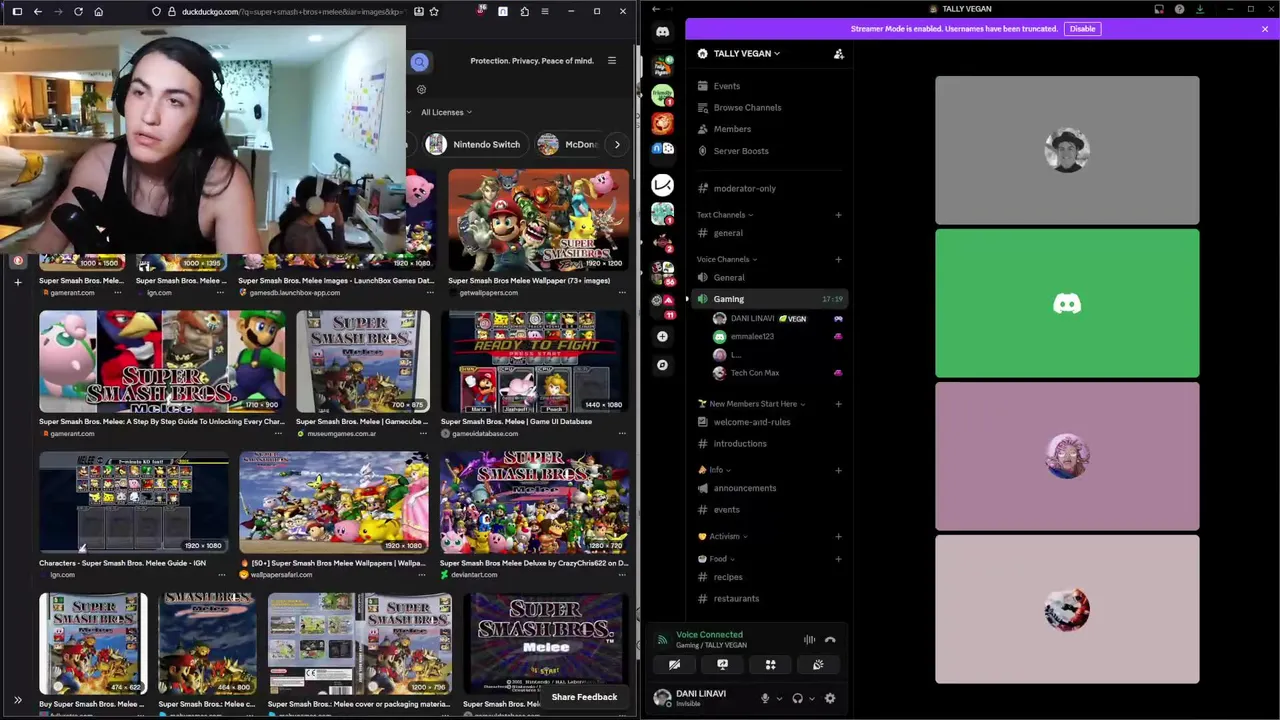Reload the DuckDuckGo page
This screenshot has height=720, width=1280.
coord(78,11)
